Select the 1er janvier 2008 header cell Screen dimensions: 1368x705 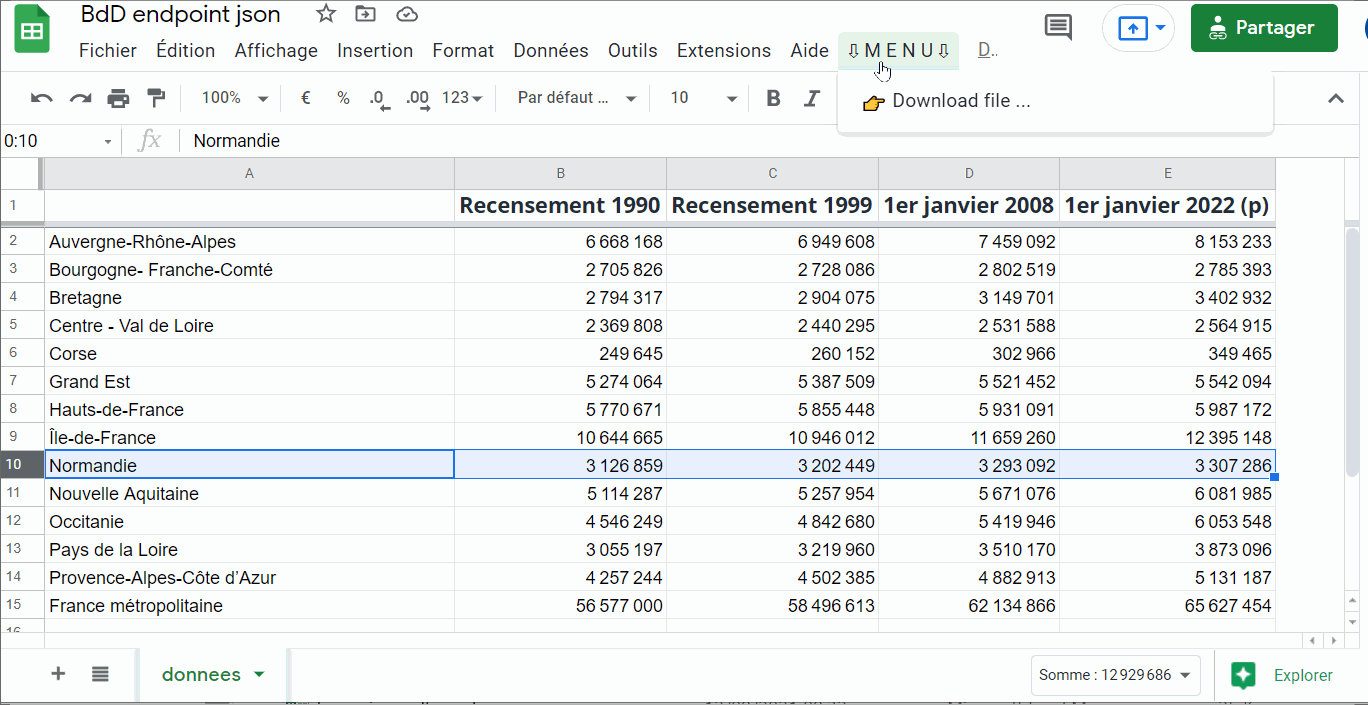point(969,205)
